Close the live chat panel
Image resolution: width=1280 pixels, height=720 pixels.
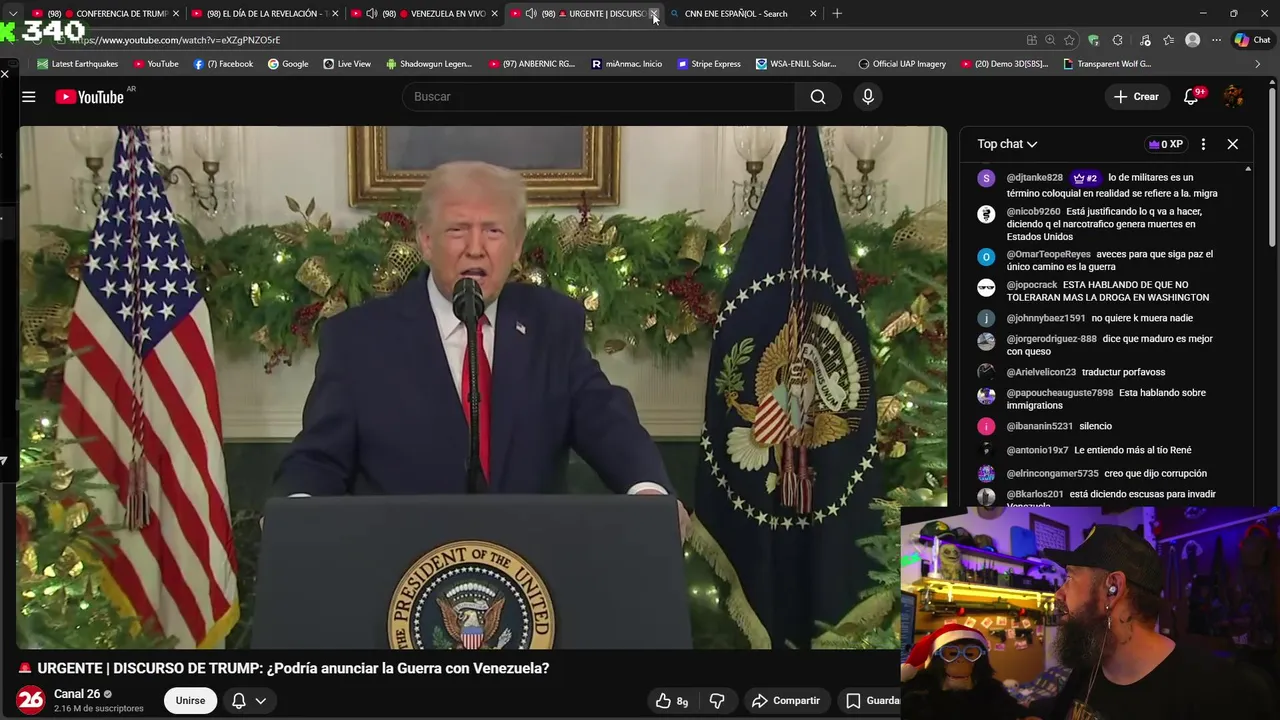[1233, 144]
